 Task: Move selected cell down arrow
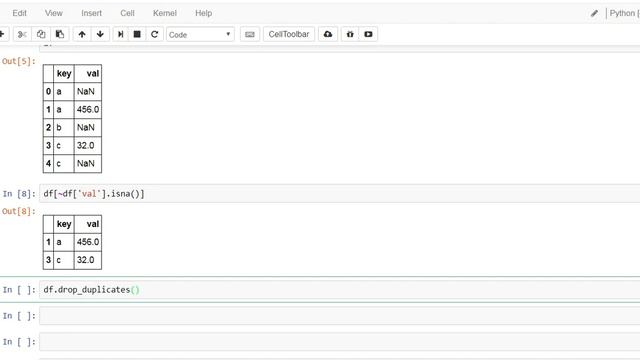[x=100, y=34]
